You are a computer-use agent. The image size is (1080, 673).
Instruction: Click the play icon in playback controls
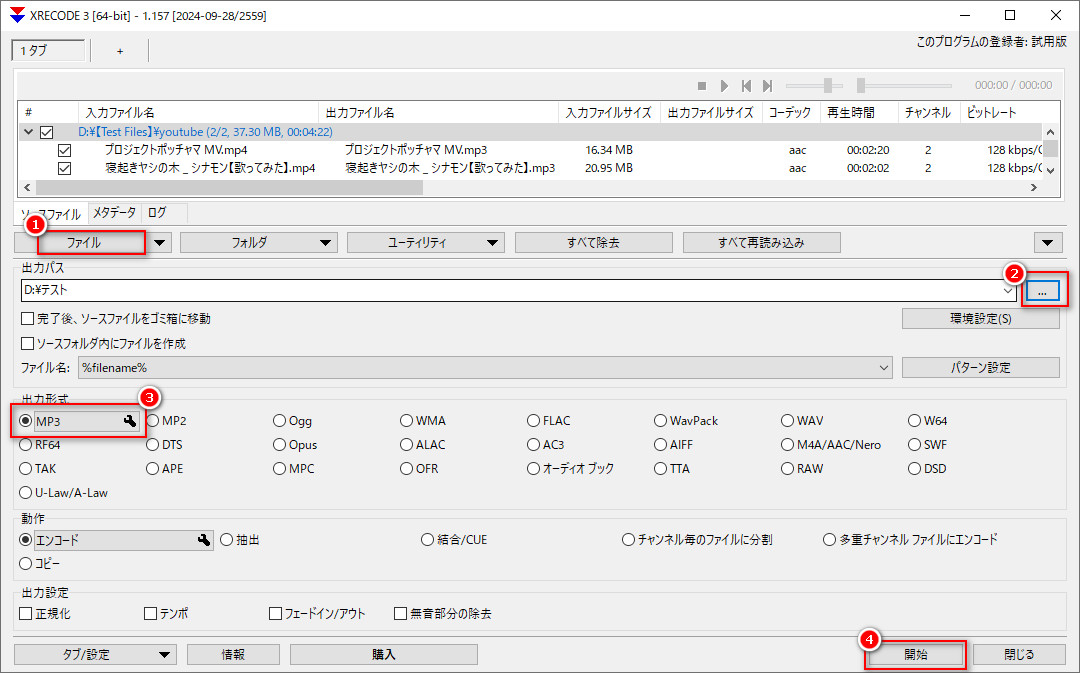click(724, 85)
